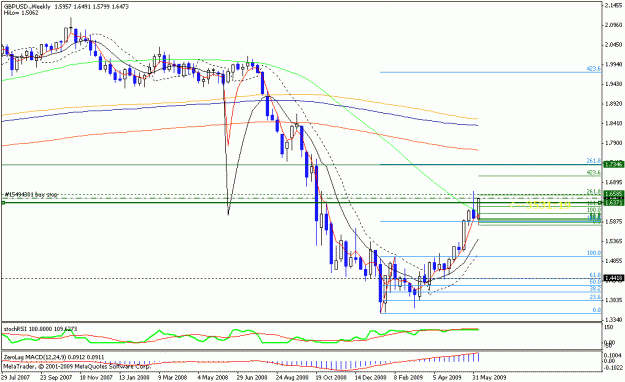Click the 29 Jun 2008 date label

click(252, 377)
